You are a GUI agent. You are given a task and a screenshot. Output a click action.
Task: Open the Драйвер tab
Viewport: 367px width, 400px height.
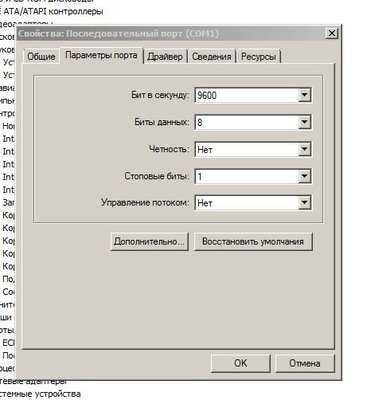[x=165, y=56]
